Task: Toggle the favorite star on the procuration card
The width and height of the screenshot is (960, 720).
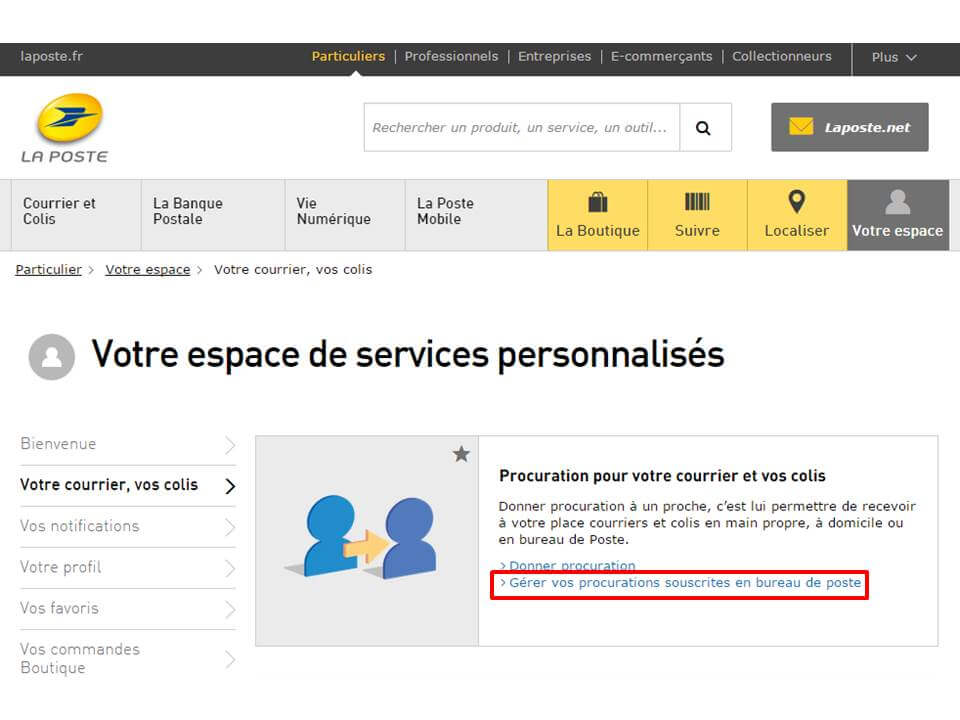Action: (461, 453)
